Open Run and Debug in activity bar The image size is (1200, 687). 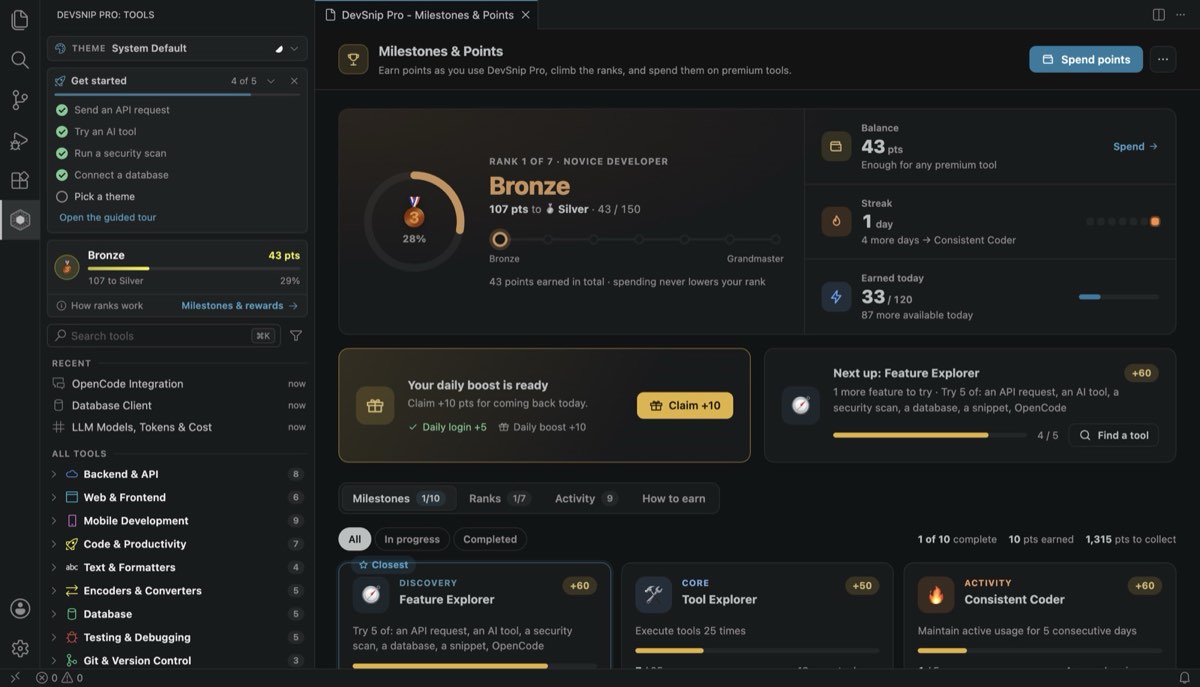coord(19,141)
